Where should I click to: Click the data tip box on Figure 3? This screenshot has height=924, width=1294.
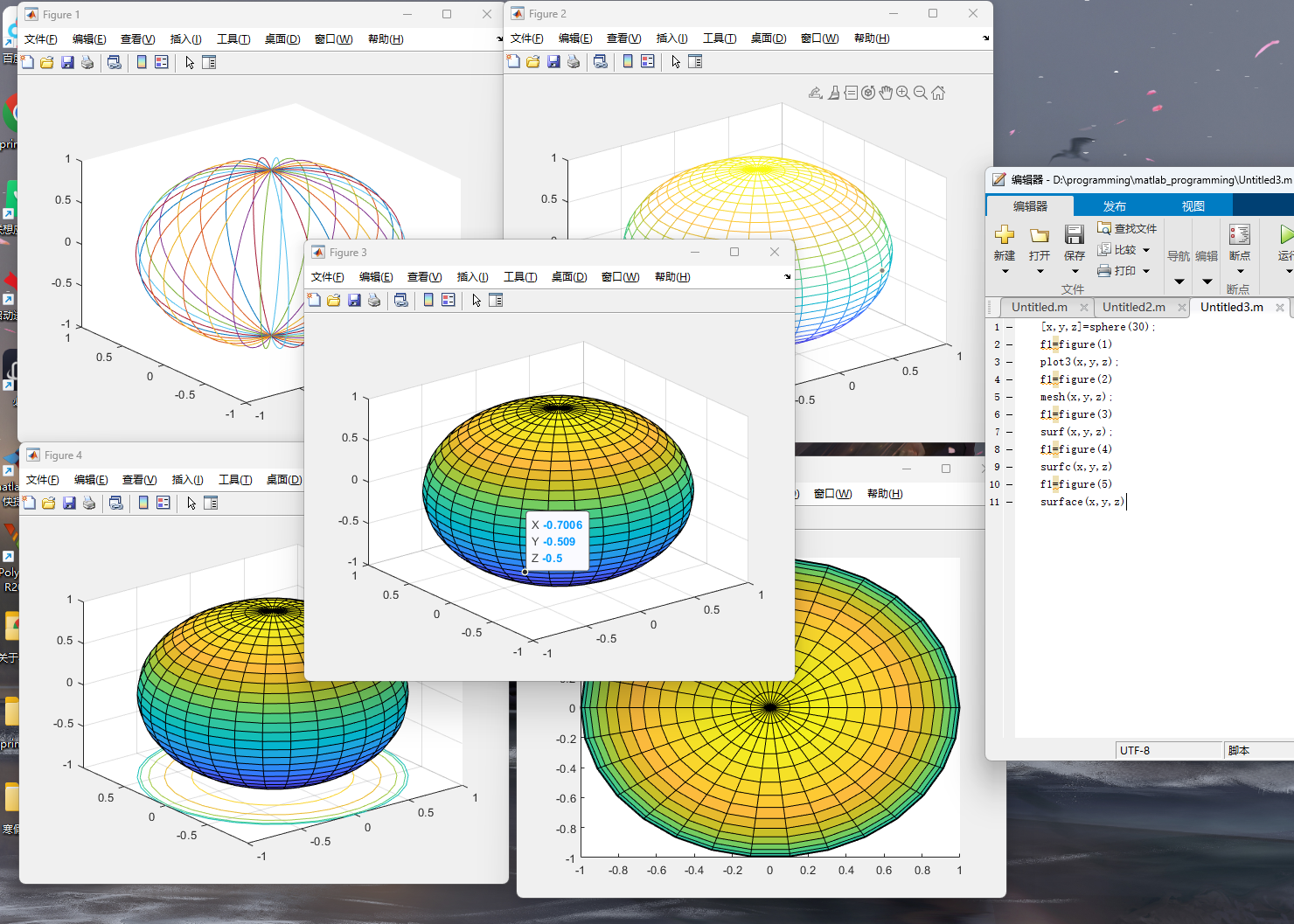pos(558,541)
